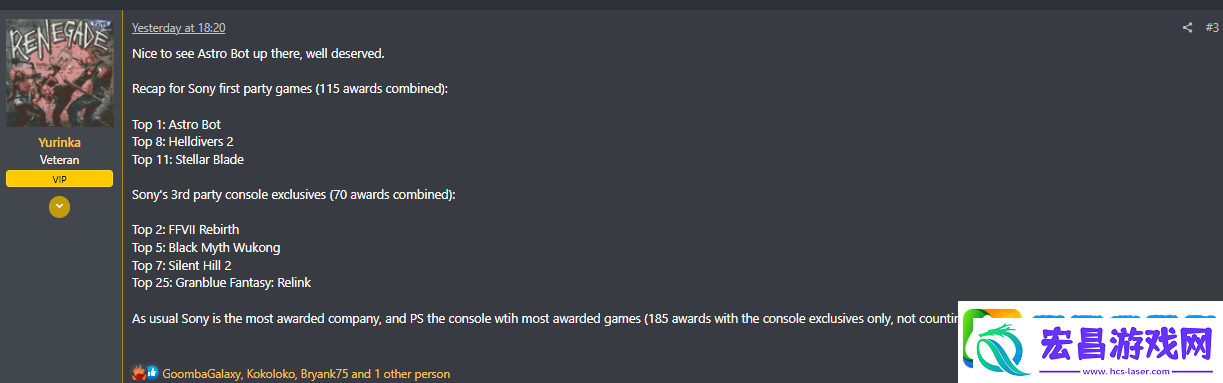Viewport: 1223px width, 383px height.
Task: Click the fire reaction icon
Action: pyautogui.click(x=138, y=373)
